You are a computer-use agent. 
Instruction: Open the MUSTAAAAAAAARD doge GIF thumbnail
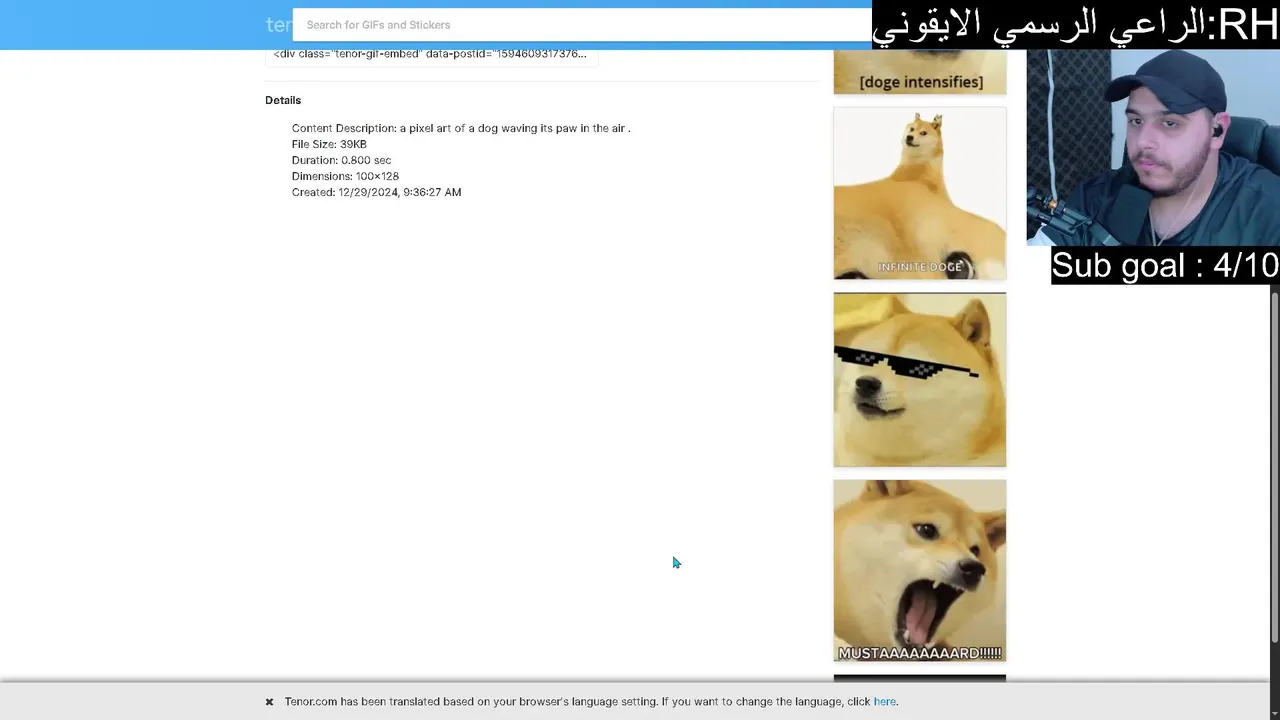click(920, 571)
